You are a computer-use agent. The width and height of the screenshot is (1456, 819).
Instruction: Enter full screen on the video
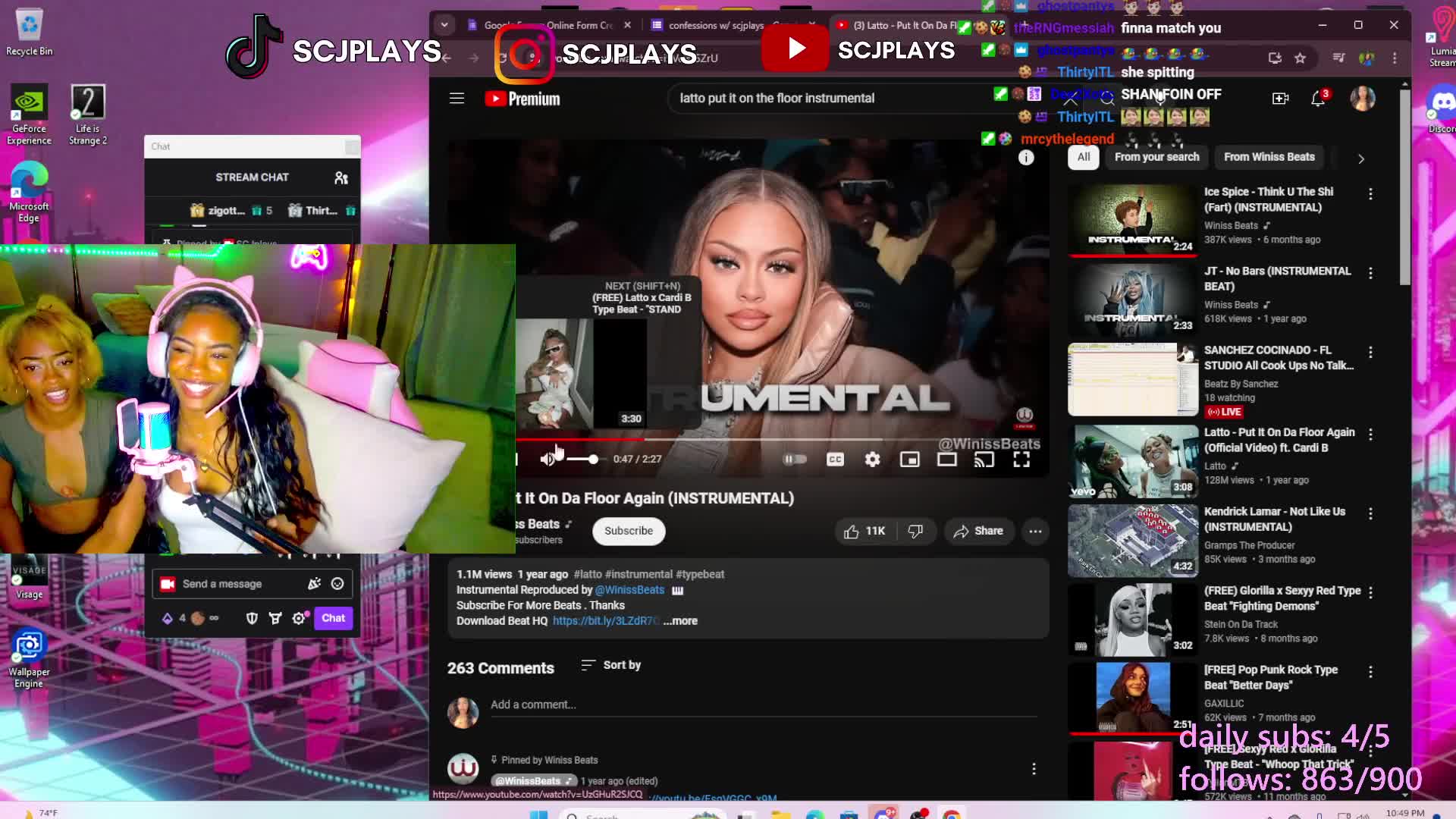(1021, 460)
